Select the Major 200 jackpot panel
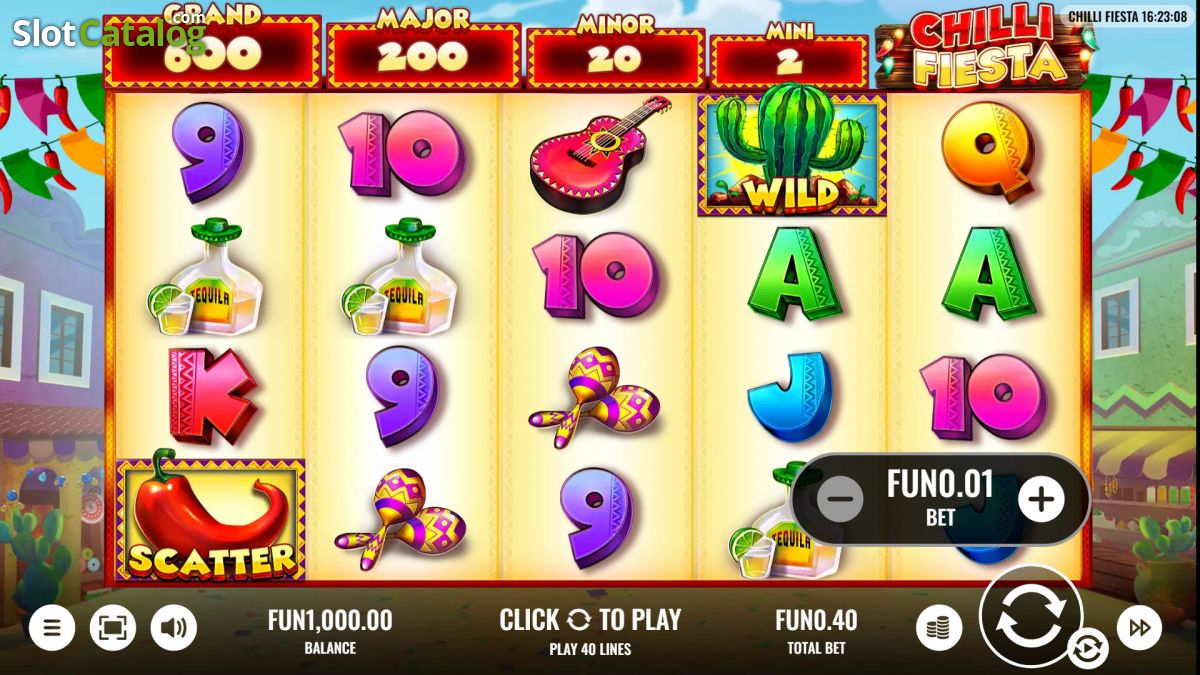Image resolution: width=1200 pixels, height=675 pixels. coord(423,52)
